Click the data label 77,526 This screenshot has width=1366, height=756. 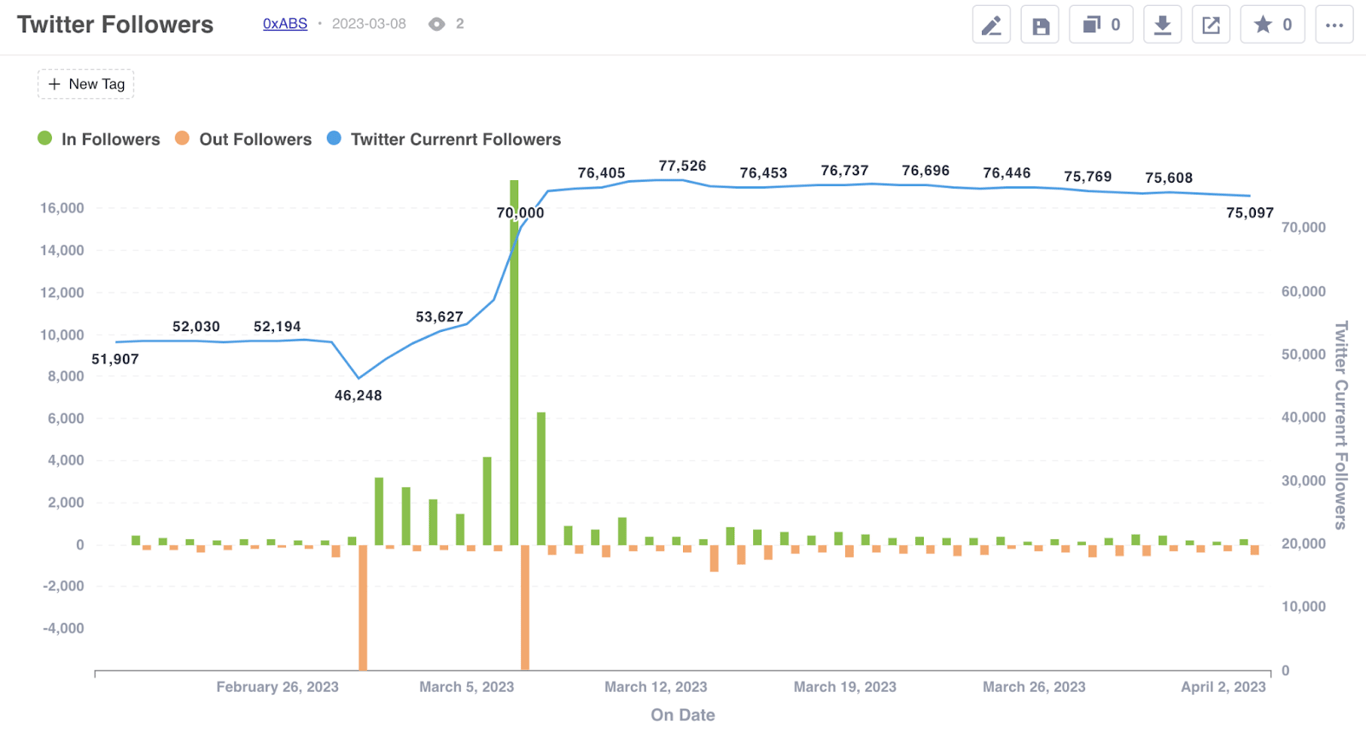click(682, 166)
